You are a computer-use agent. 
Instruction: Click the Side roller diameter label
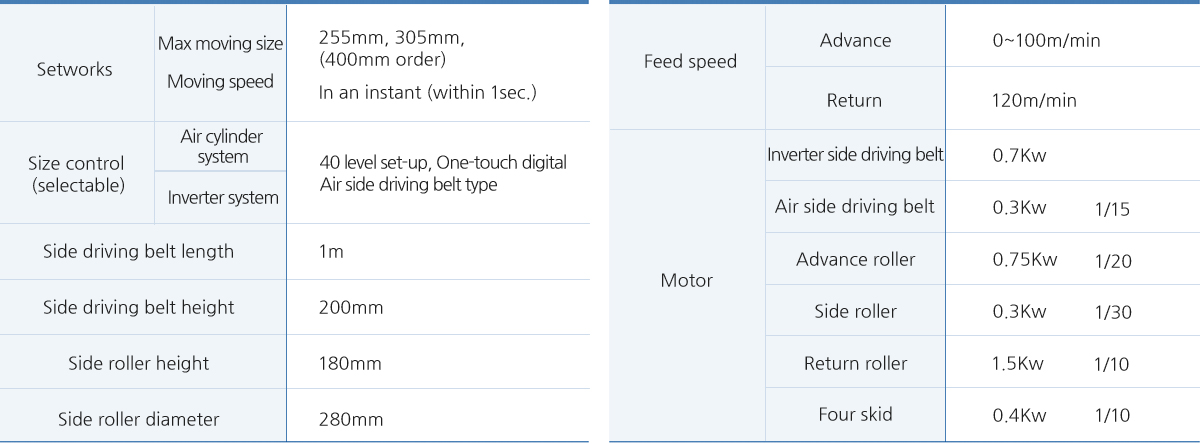click(138, 418)
